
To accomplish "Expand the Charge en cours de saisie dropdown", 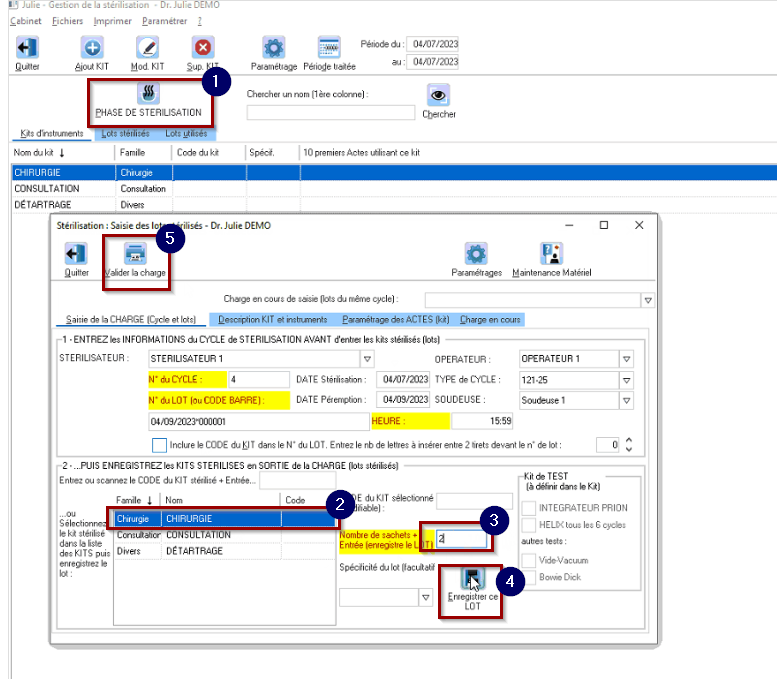I will [648, 300].
